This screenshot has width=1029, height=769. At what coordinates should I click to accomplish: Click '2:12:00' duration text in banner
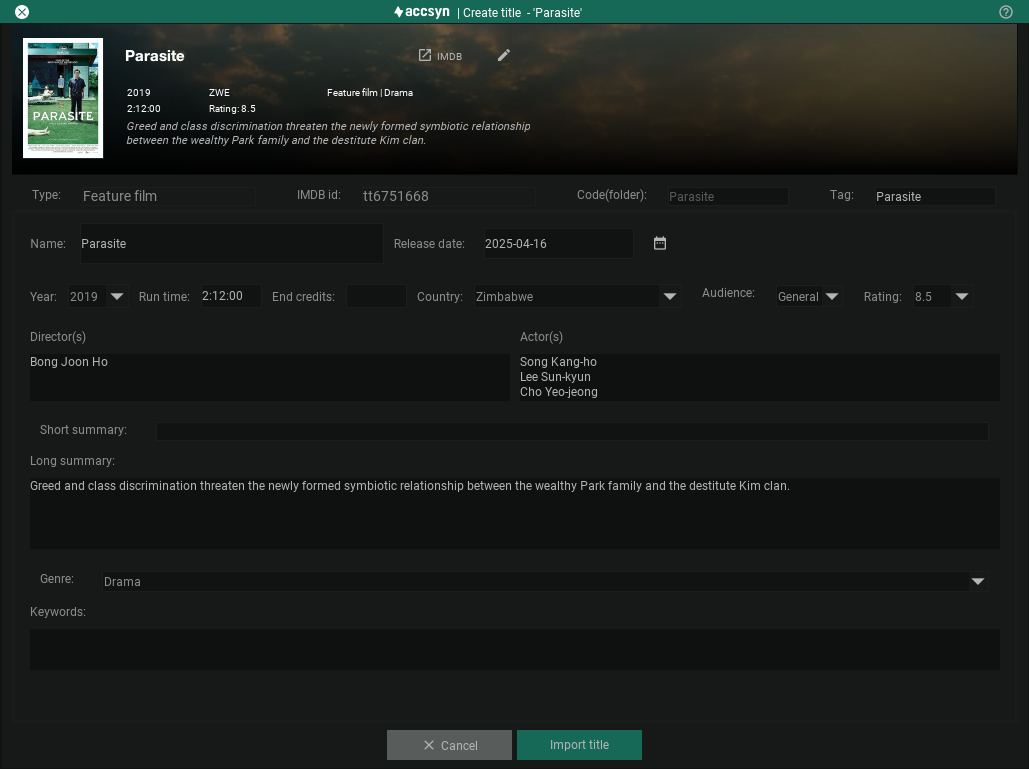click(144, 108)
